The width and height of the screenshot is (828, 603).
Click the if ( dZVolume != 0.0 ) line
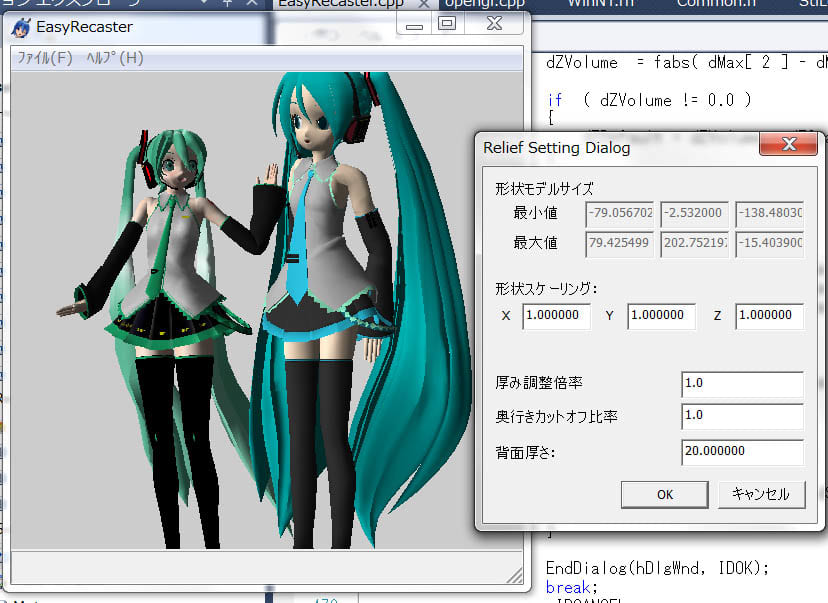(x=650, y=100)
